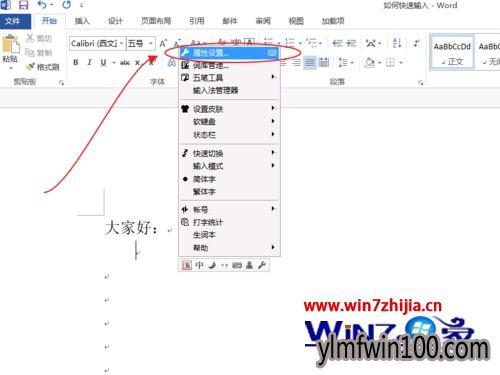Expand the 状态栏 submenu
The height and width of the screenshot is (375, 500).
click(x=229, y=135)
